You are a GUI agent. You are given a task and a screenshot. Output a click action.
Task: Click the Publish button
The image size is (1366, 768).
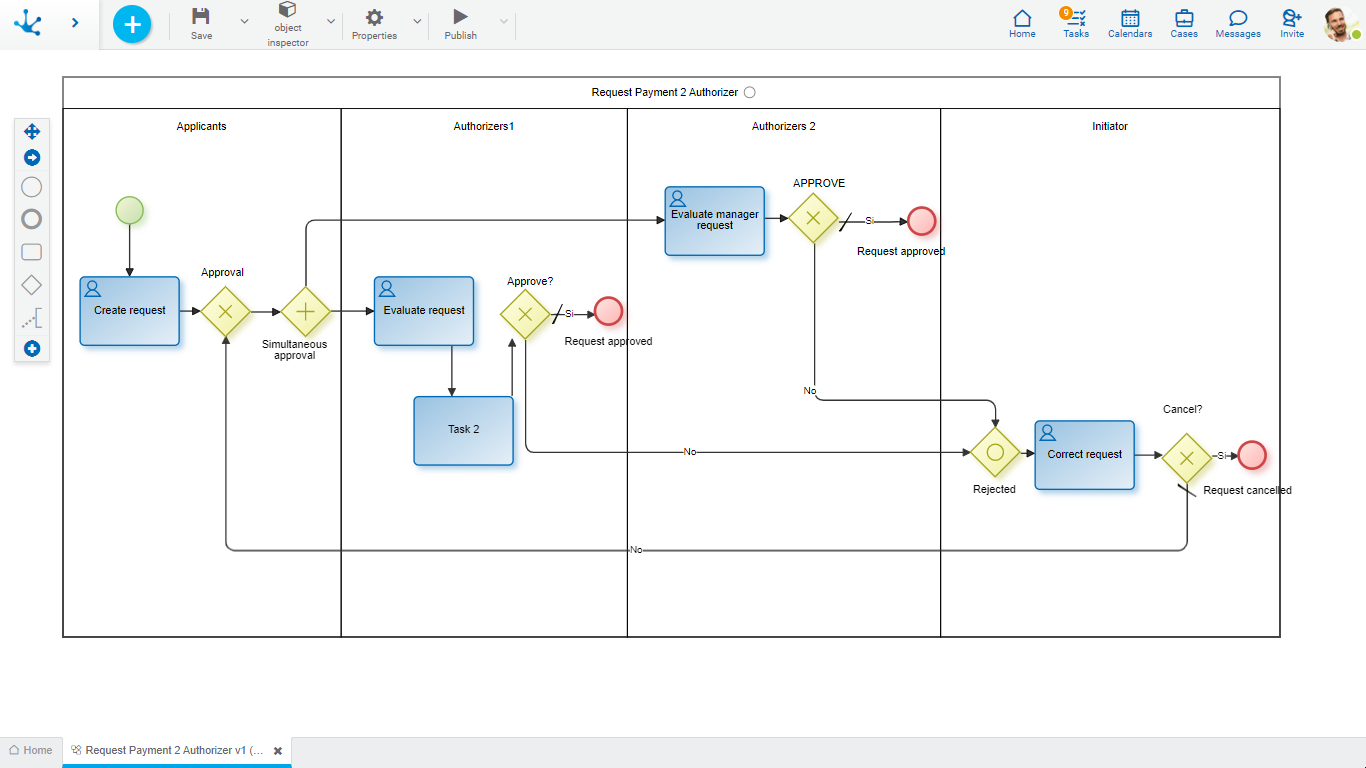pyautogui.click(x=460, y=24)
